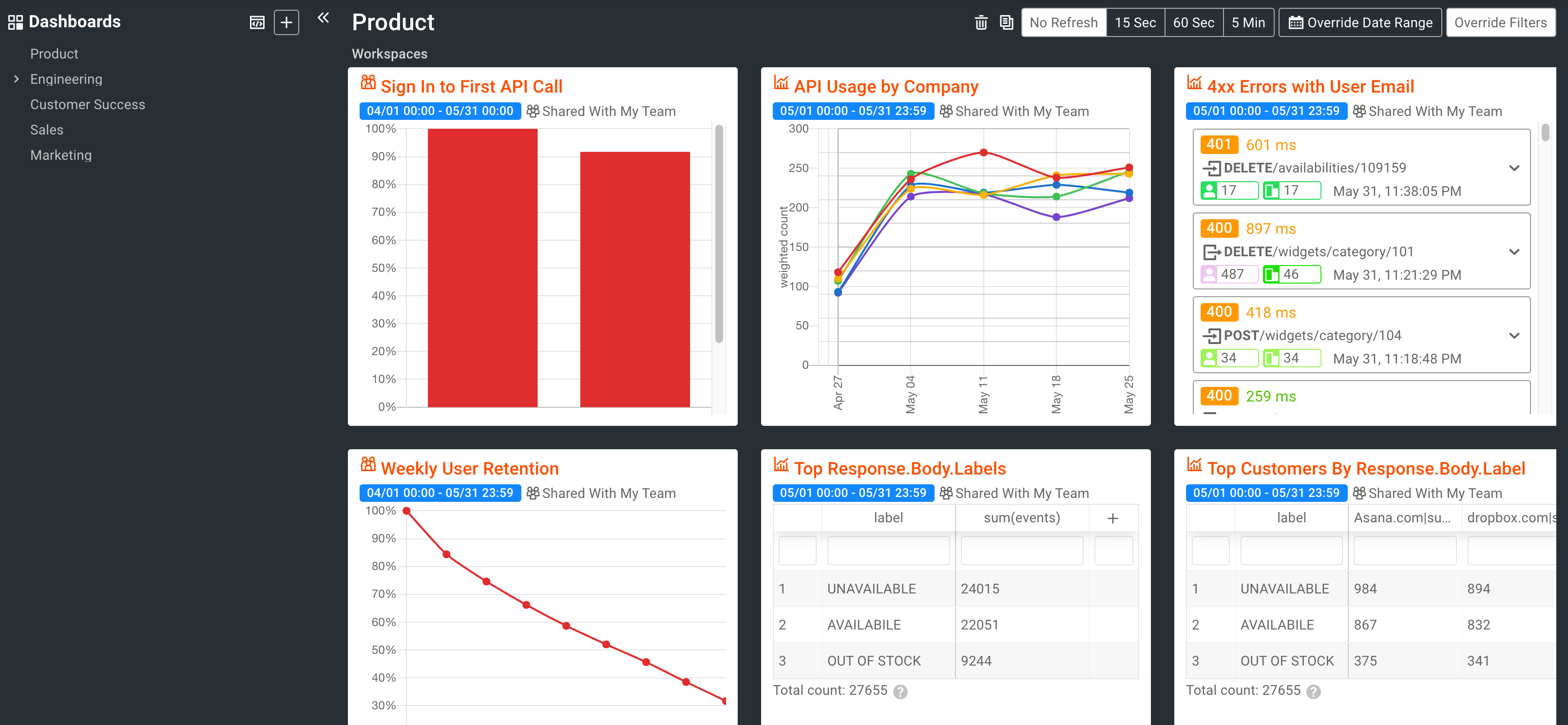Open the help icon next to Total count 27655
Image resolution: width=1568 pixels, height=725 pixels.
[x=900, y=691]
